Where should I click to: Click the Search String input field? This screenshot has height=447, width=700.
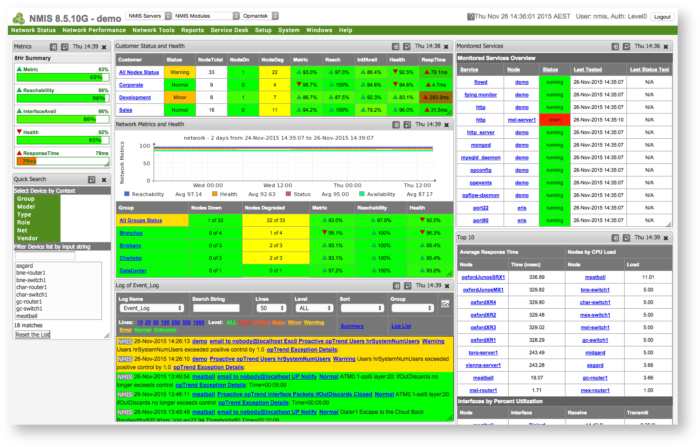tap(216, 308)
